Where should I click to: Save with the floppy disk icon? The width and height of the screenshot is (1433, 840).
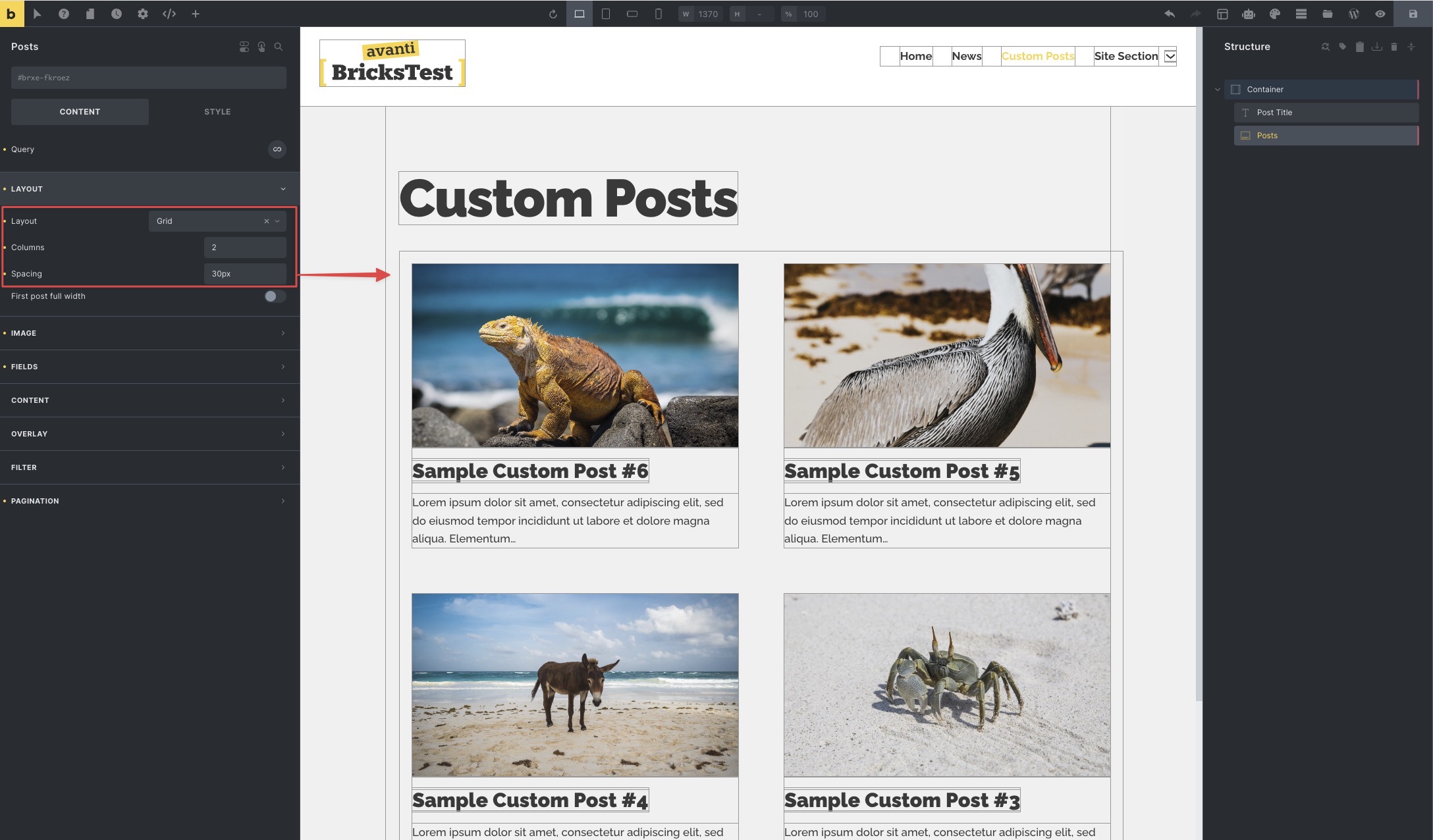click(1413, 14)
